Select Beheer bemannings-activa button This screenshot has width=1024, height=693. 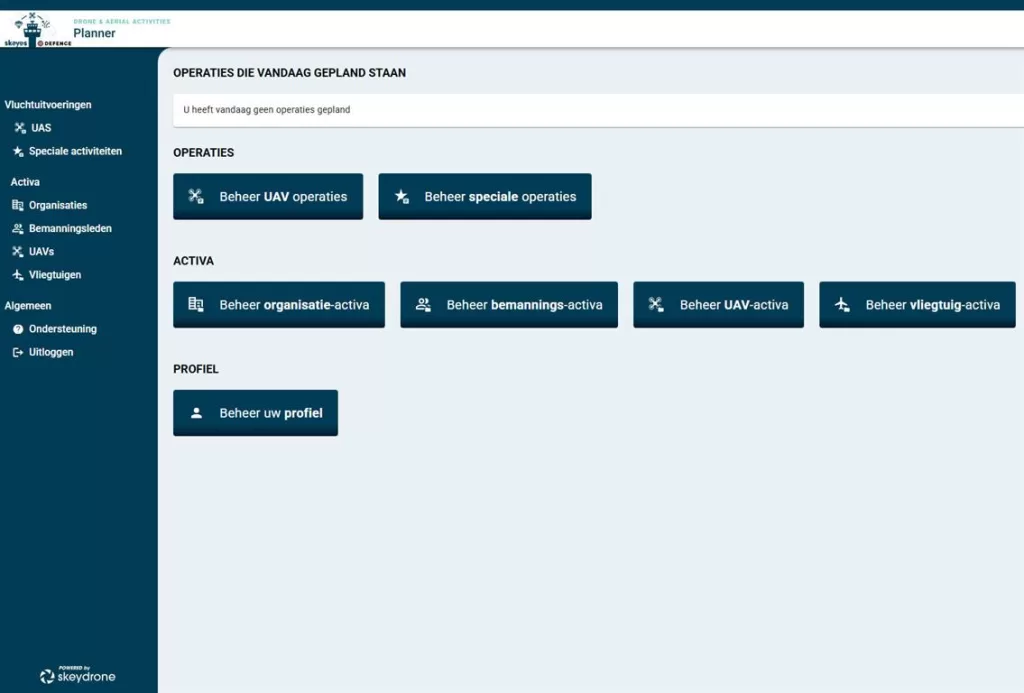click(x=508, y=305)
